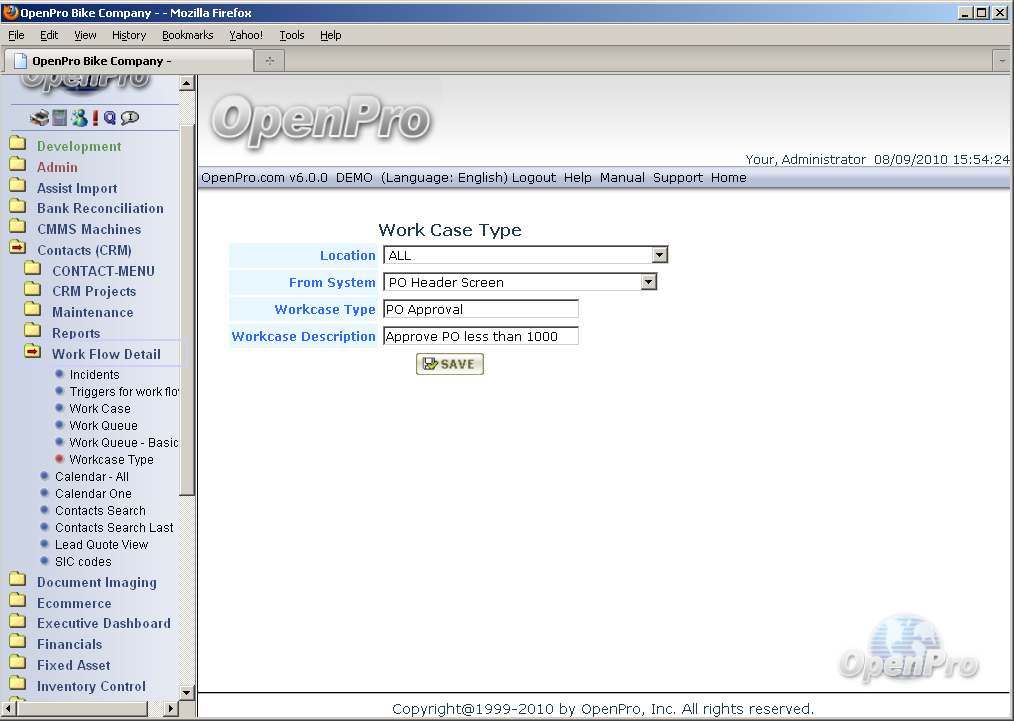
Task: Click the messenger people icon in sidebar
Action: tap(79, 118)
